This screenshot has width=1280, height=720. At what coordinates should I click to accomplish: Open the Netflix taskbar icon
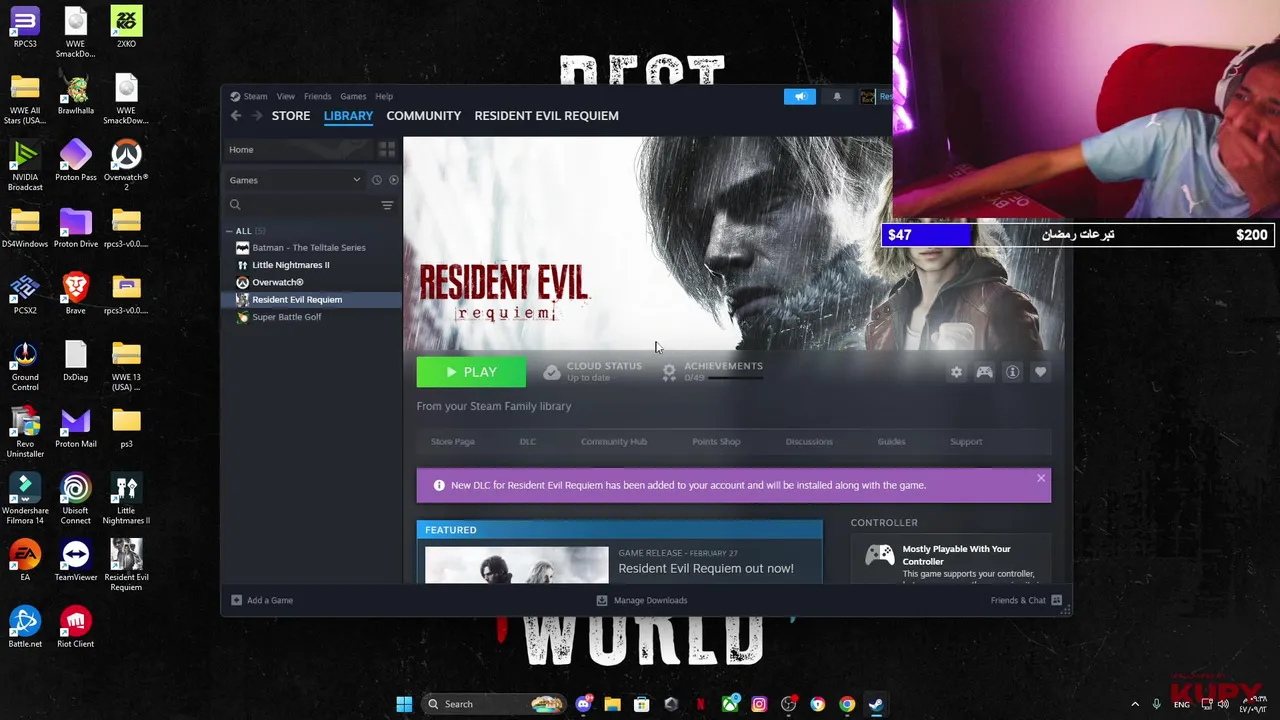click(x=700, y=704)
